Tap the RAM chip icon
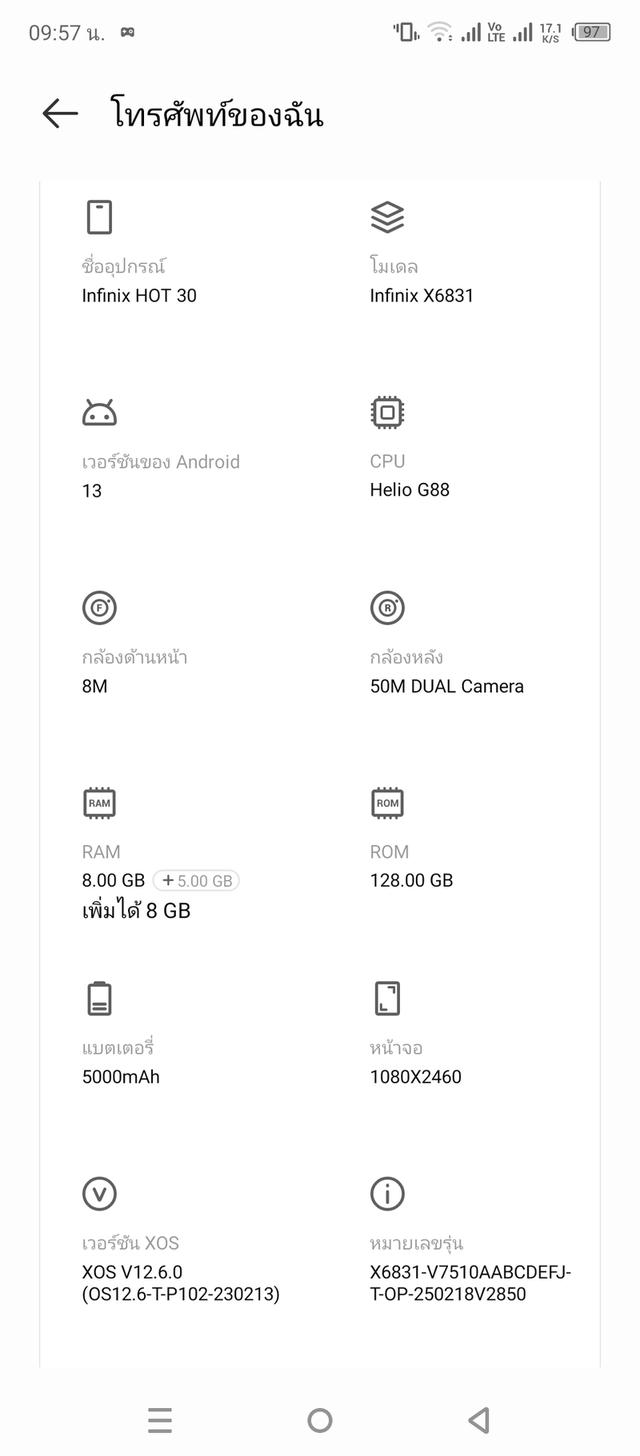 click(x=99, y=802)
